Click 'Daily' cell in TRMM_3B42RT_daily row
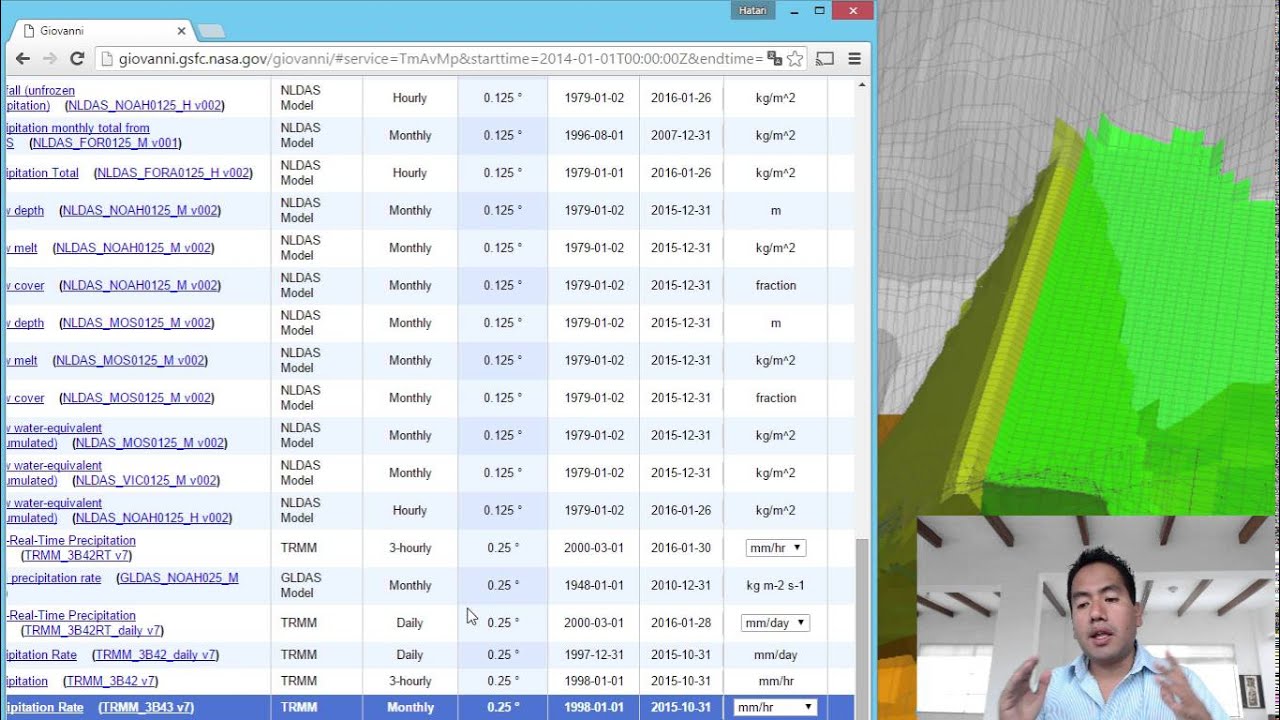Screen dimensions: 1280x720 point(410,623)
